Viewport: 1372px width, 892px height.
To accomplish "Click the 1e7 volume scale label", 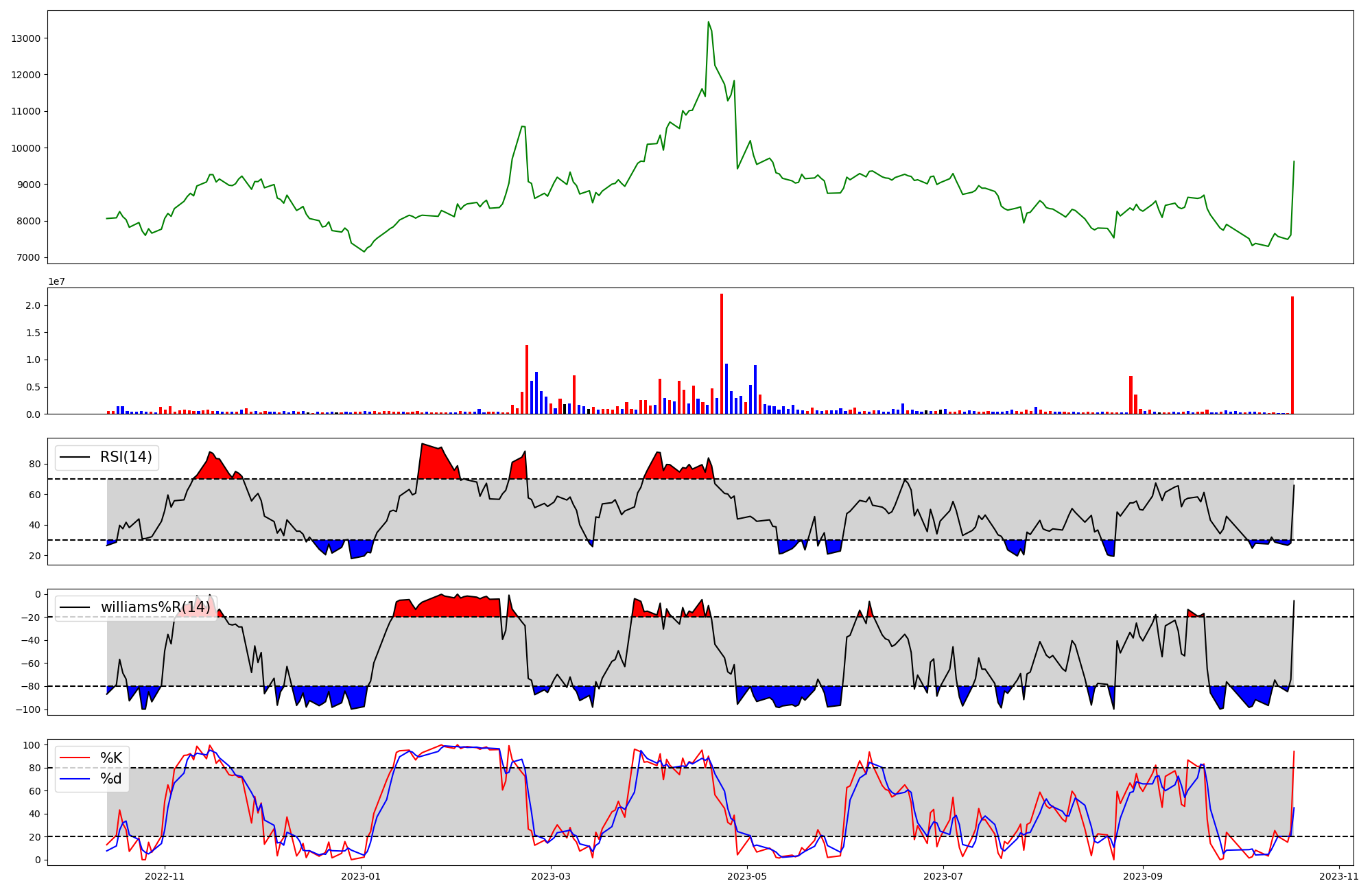I will tap(56, 281).
